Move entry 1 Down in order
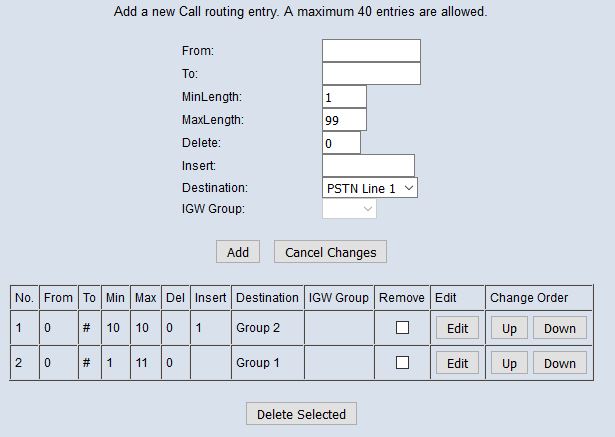Screen dimensions: 615x437 (559, 328)
